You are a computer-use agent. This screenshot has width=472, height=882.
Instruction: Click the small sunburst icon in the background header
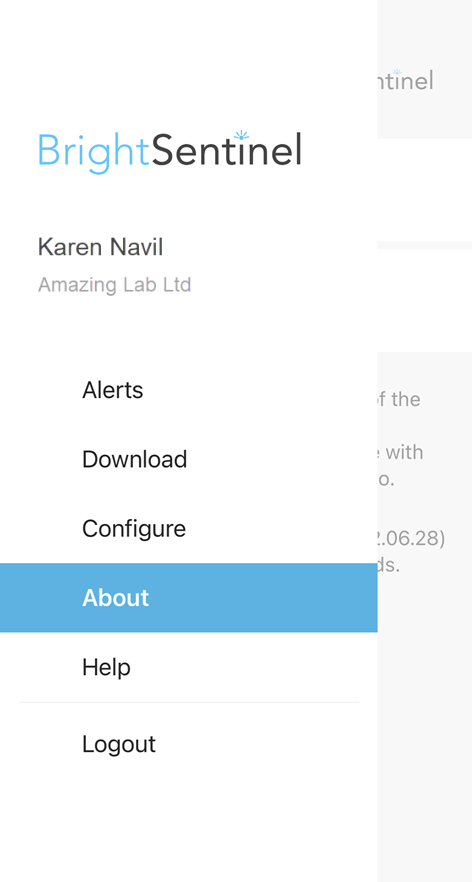pos(397,72)
